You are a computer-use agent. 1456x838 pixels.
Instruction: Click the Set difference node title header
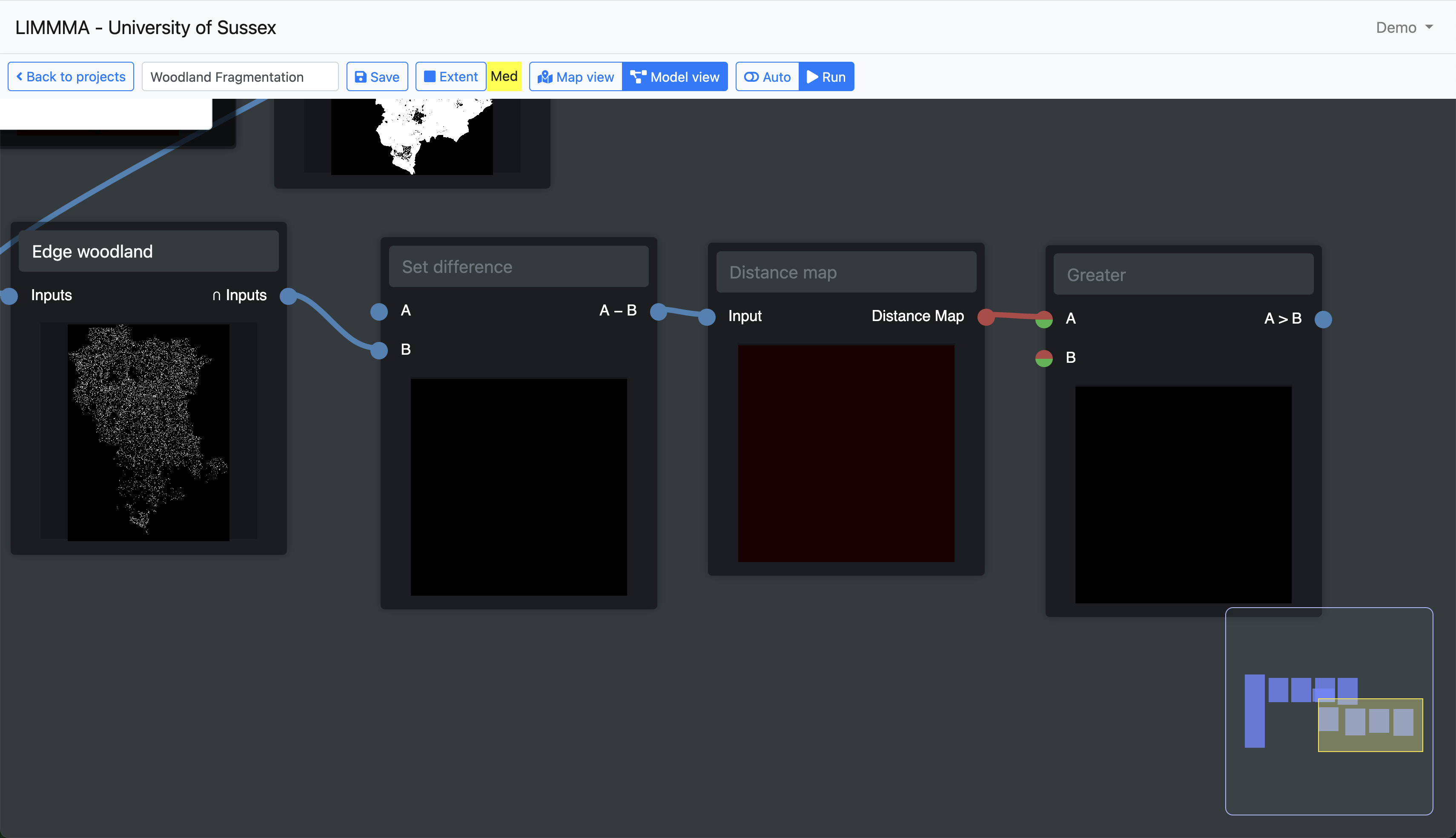click(x=518, y=267)
